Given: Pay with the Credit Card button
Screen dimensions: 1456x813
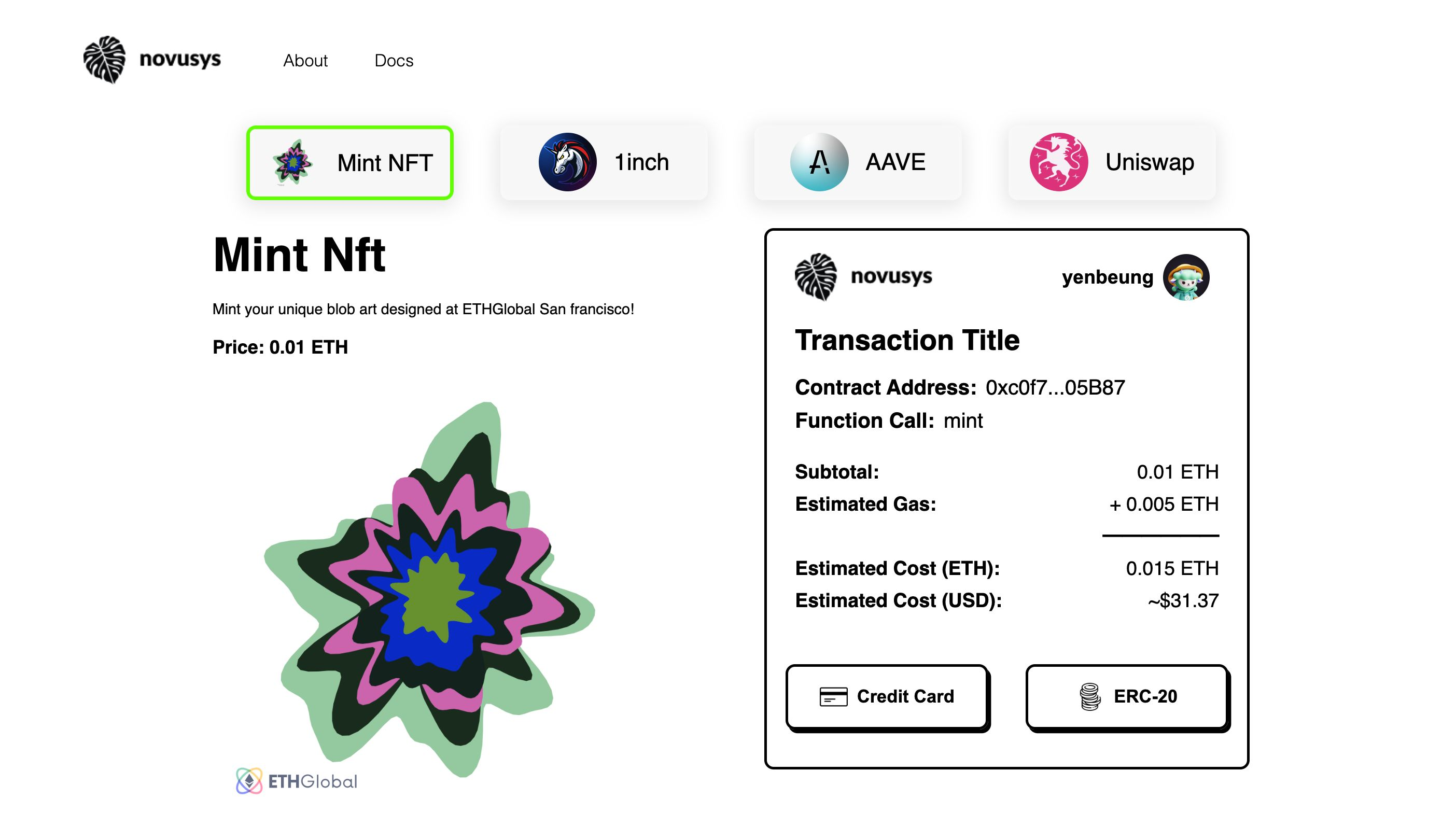Looking at the screenshot, I should pyautogui.click(x=887, y=696).
